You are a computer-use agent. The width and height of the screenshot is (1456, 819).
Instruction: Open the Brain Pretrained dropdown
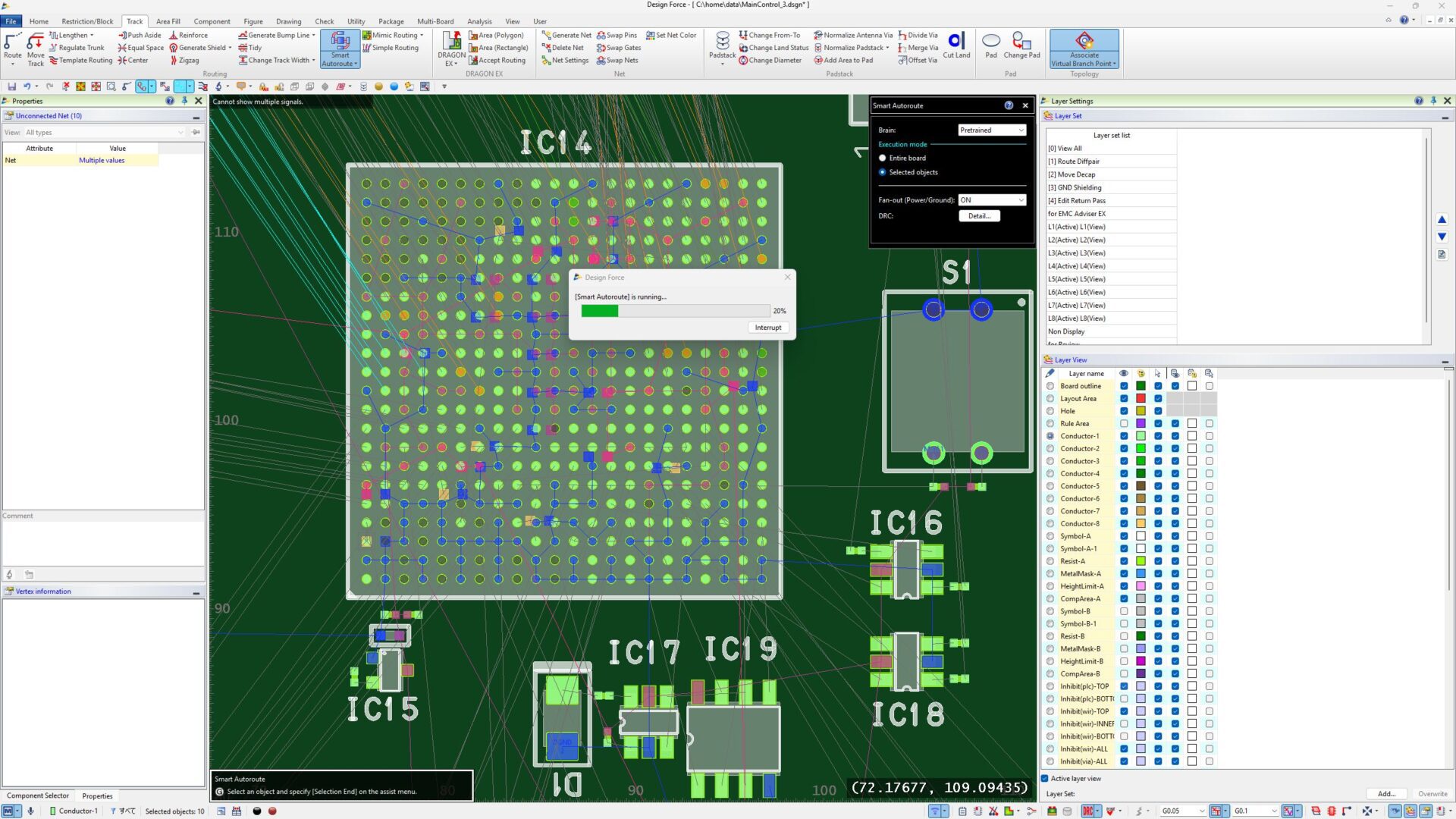[992, 130]
